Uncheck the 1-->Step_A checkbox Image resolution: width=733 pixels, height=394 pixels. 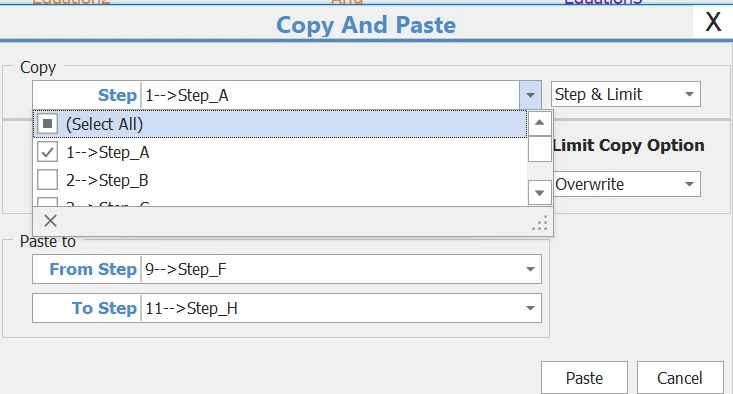47,152
